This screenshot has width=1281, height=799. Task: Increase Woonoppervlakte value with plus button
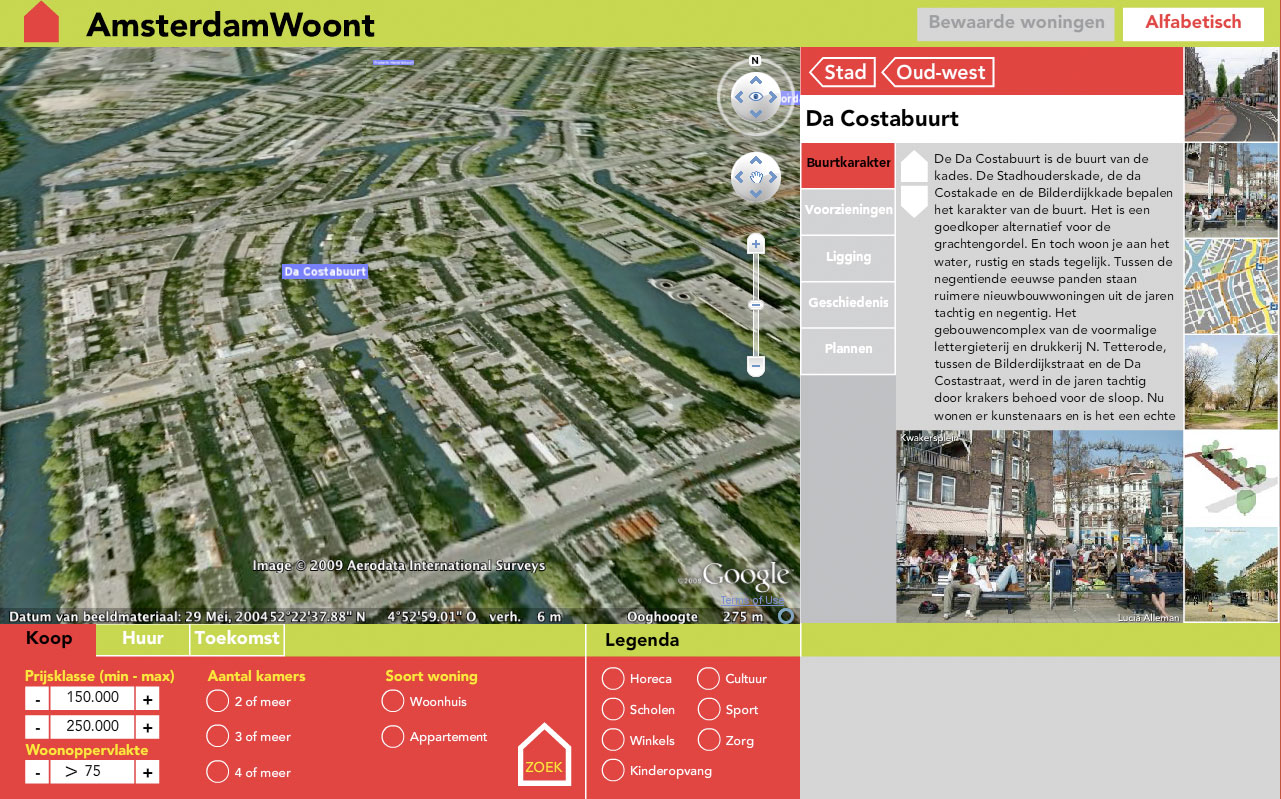point(147,772)
